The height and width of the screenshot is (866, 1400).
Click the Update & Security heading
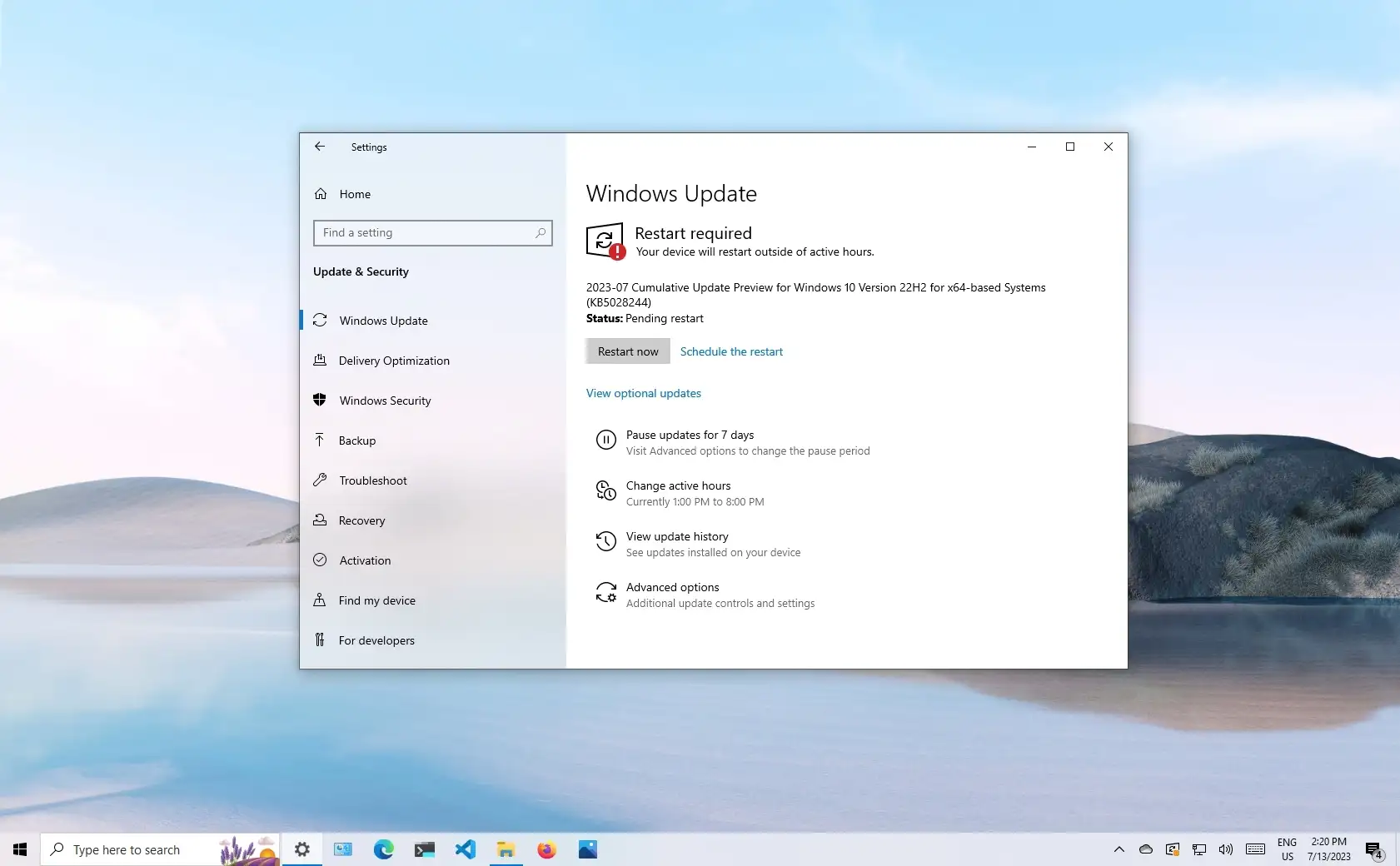tap(361, 271)
